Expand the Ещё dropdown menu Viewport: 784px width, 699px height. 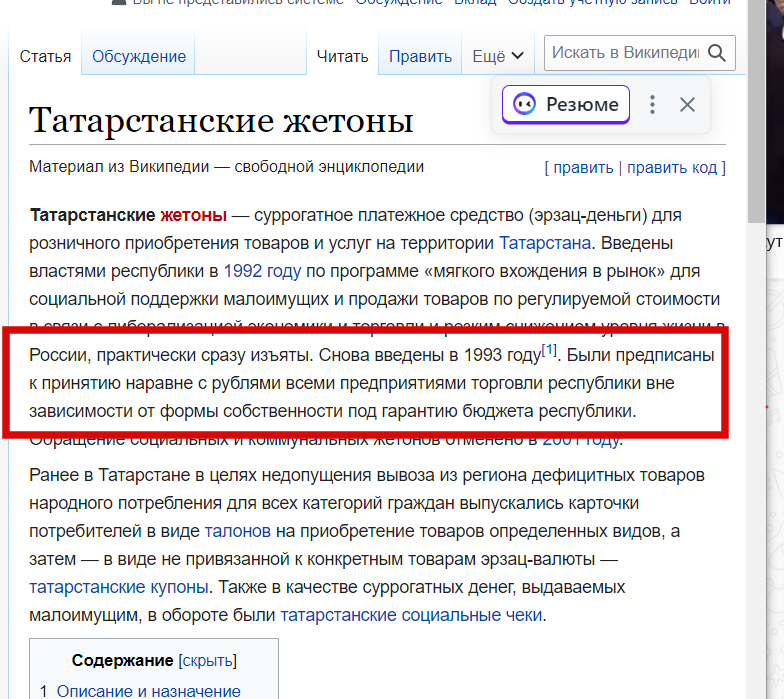[x=498, y=56]
